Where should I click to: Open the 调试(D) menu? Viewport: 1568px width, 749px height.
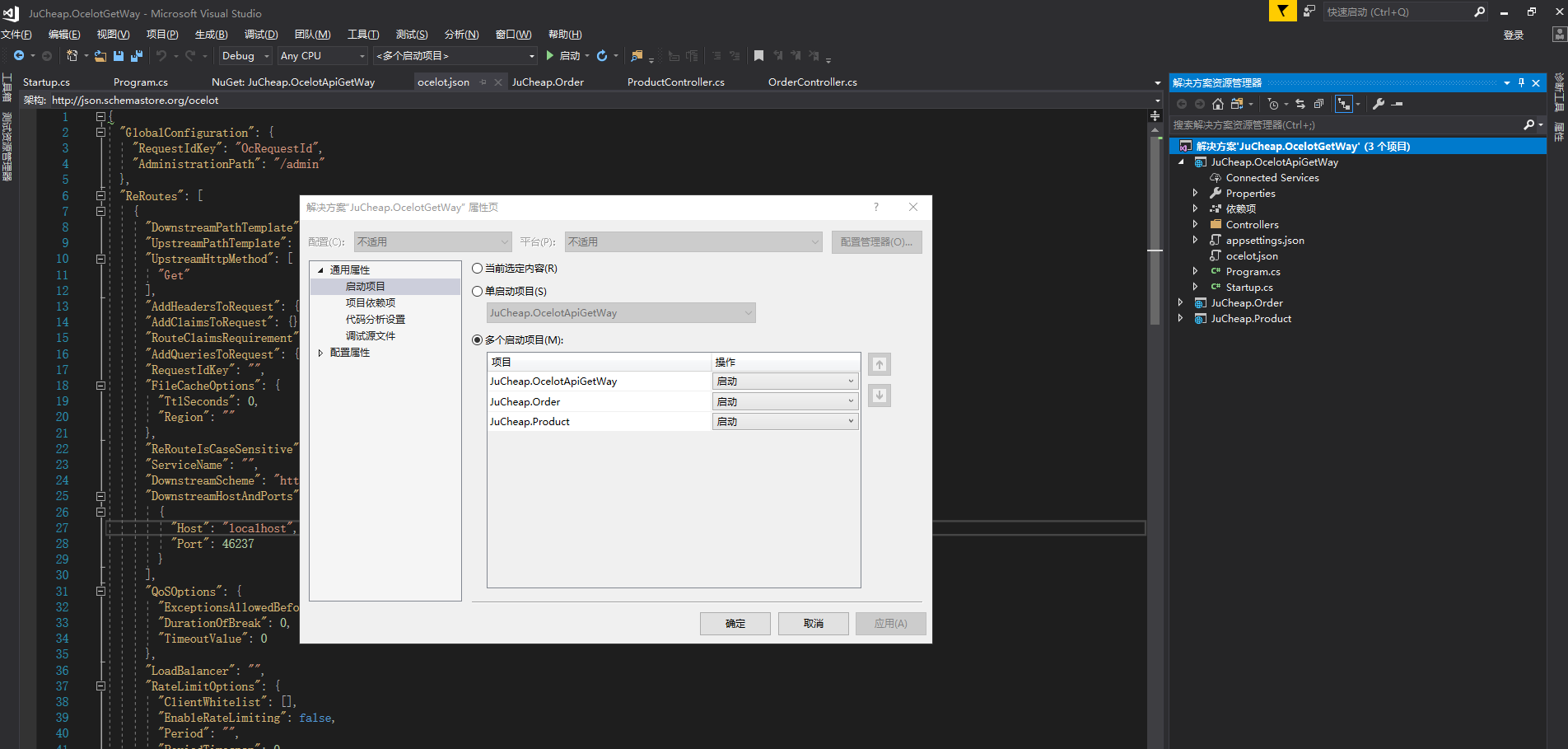point(261,35)
